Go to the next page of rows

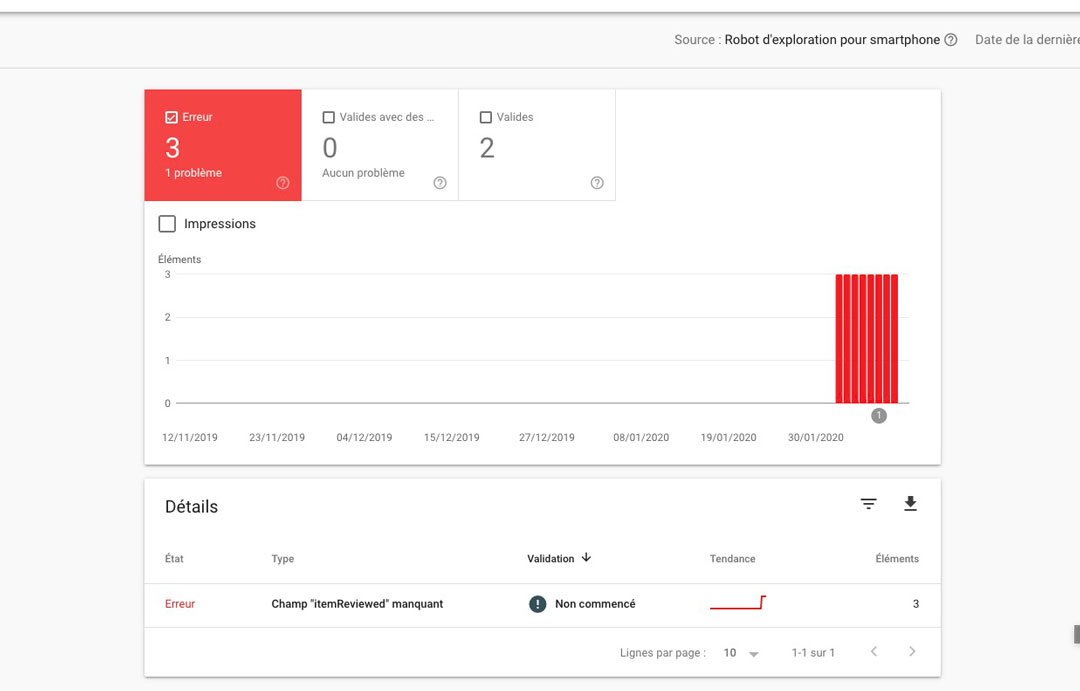[912, 652]
